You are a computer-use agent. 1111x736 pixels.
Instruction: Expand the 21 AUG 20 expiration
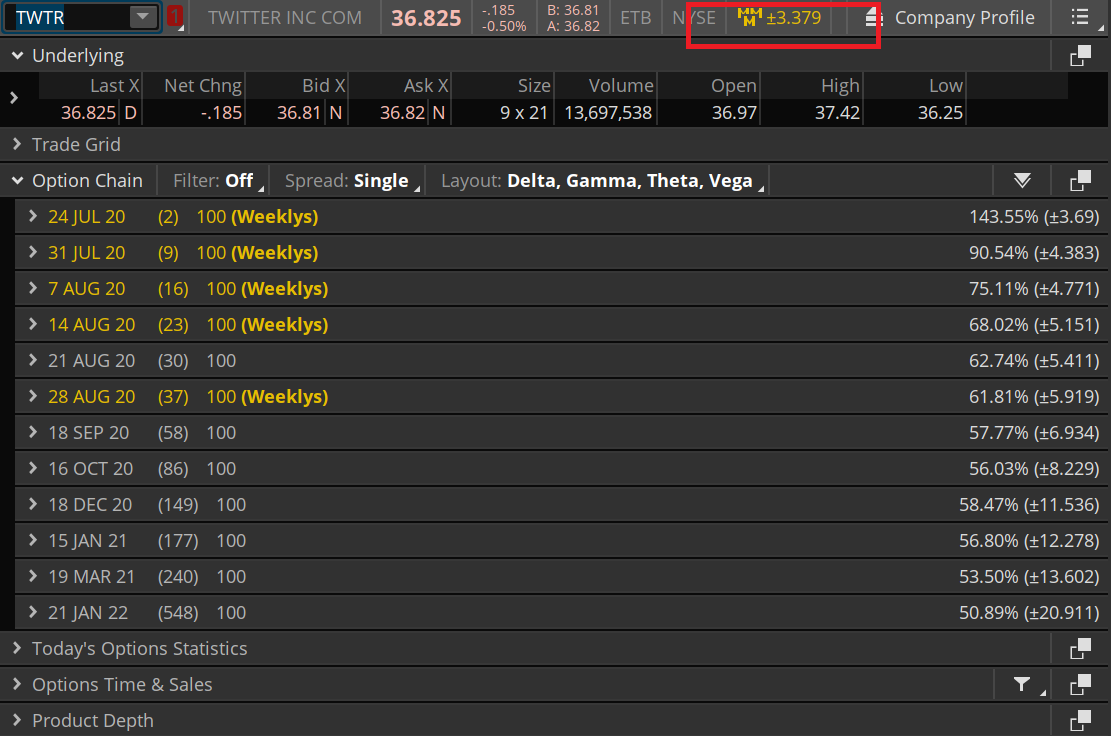(33, 361)
